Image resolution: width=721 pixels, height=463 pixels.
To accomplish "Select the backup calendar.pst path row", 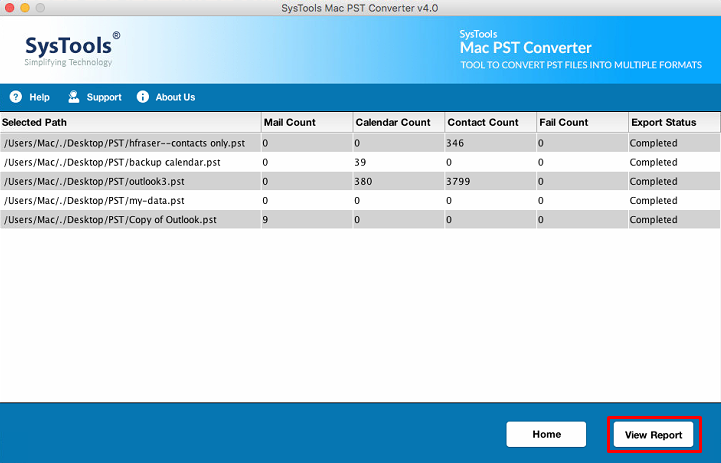I will point(131,162).
